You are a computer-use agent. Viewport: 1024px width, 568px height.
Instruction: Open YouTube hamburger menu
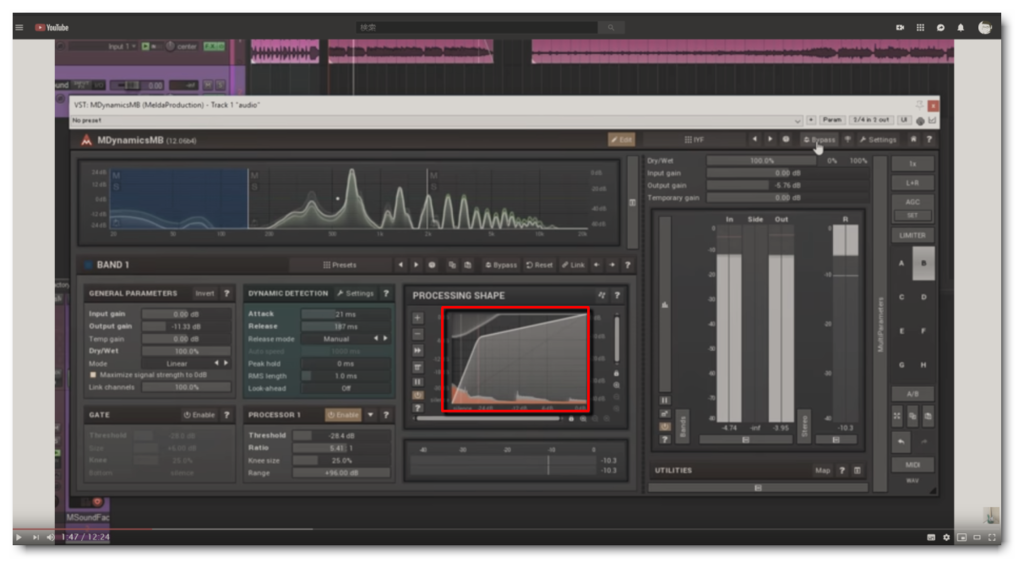click(20, 27)
